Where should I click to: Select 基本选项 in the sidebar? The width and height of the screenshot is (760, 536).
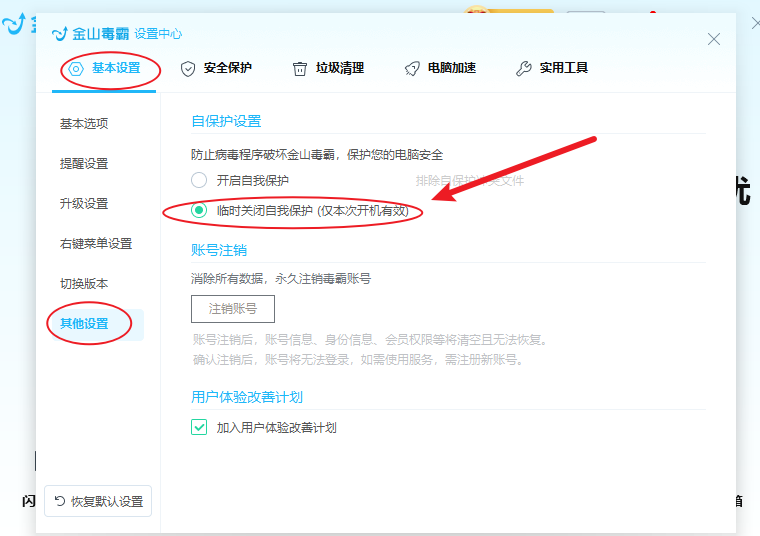click(84, 124)
